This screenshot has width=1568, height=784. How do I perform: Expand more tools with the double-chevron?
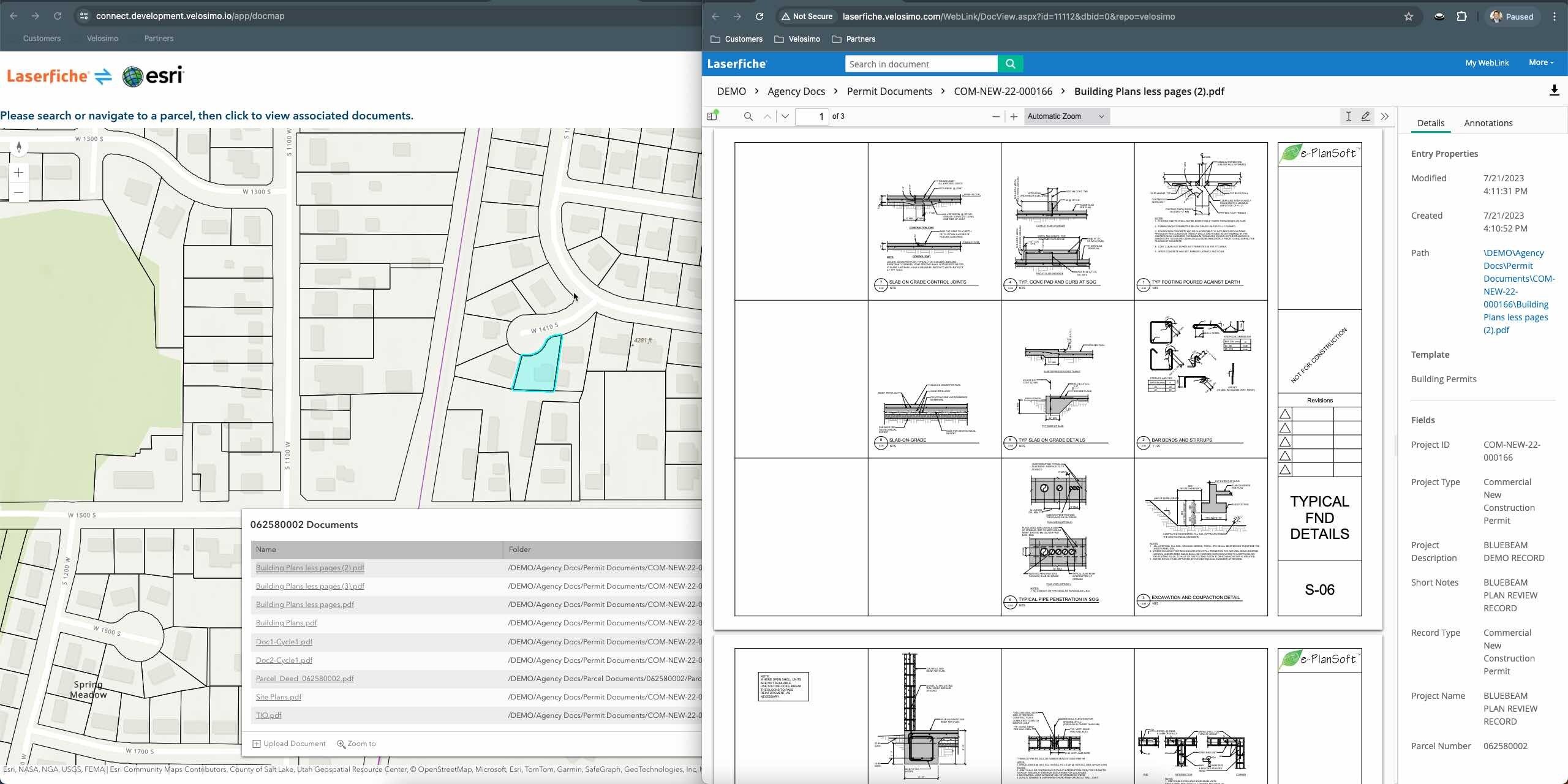1385,116
